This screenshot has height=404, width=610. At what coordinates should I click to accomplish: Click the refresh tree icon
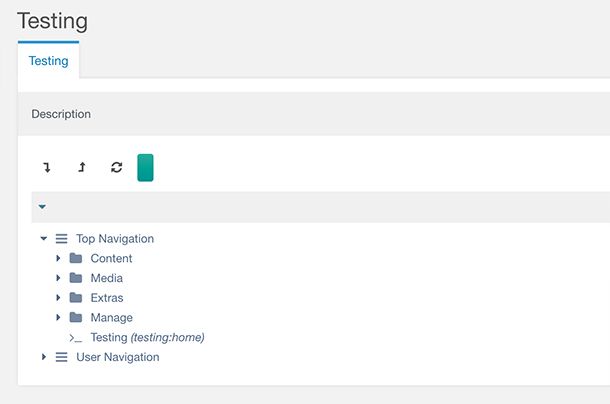(116, 168)
